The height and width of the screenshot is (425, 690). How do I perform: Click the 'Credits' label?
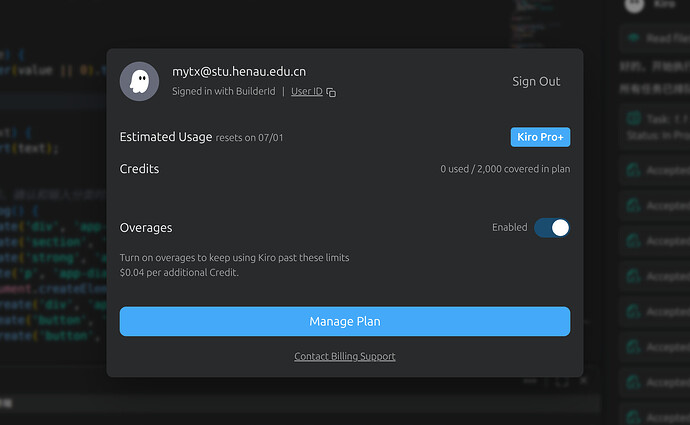(139, 169)
